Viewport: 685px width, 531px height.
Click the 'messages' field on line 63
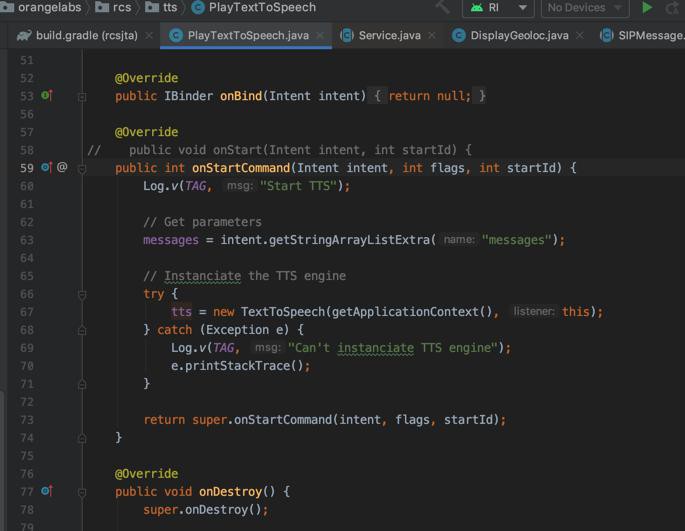[x=171, y=240]
